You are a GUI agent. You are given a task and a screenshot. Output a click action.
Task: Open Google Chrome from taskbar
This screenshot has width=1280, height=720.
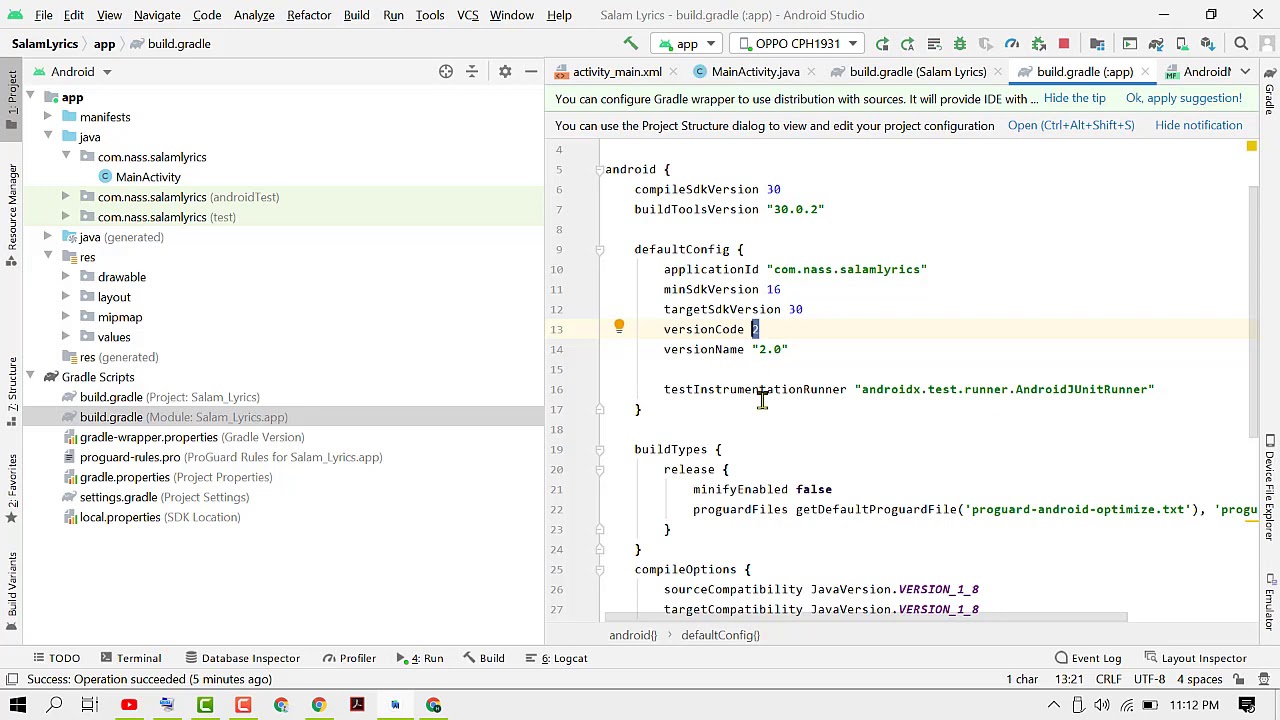click(x=319, y=705)
